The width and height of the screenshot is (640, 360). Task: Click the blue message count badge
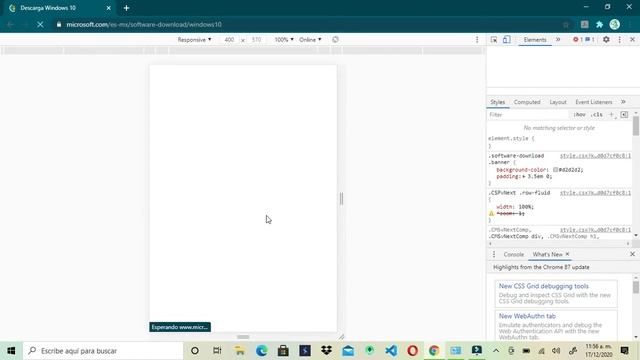pyautogui.click(x=590, y=40)
